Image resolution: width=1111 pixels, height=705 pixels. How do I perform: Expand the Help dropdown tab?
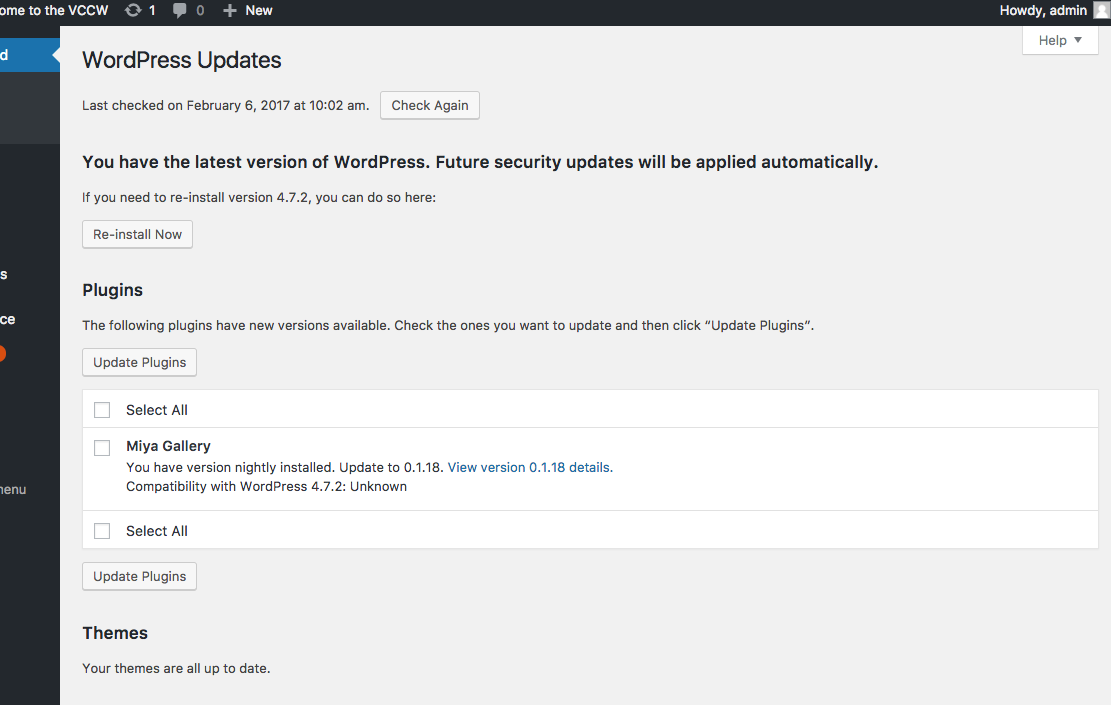coord(1060,40)
